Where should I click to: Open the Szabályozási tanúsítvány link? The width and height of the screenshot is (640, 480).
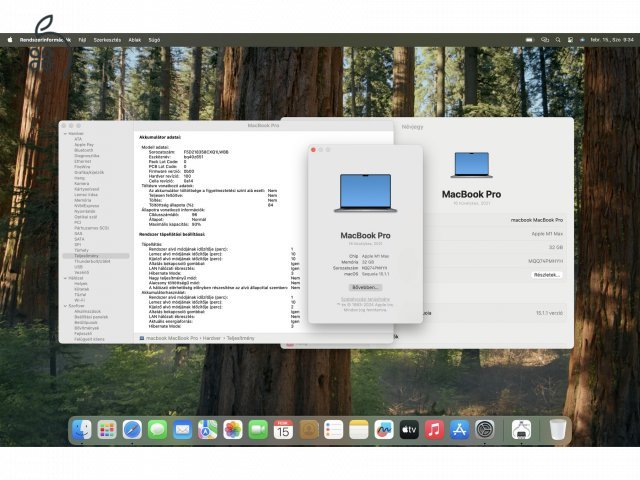tap(365, 299)
